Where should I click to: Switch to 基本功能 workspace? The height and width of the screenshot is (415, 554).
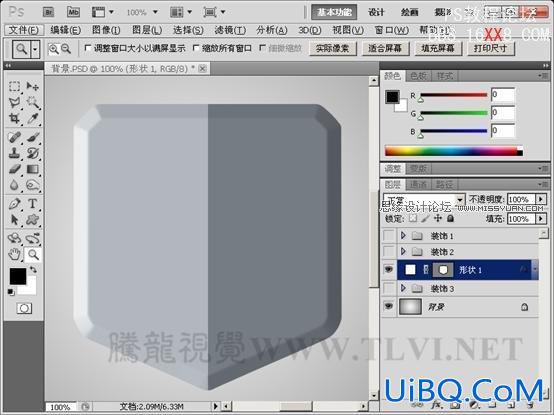334,12
